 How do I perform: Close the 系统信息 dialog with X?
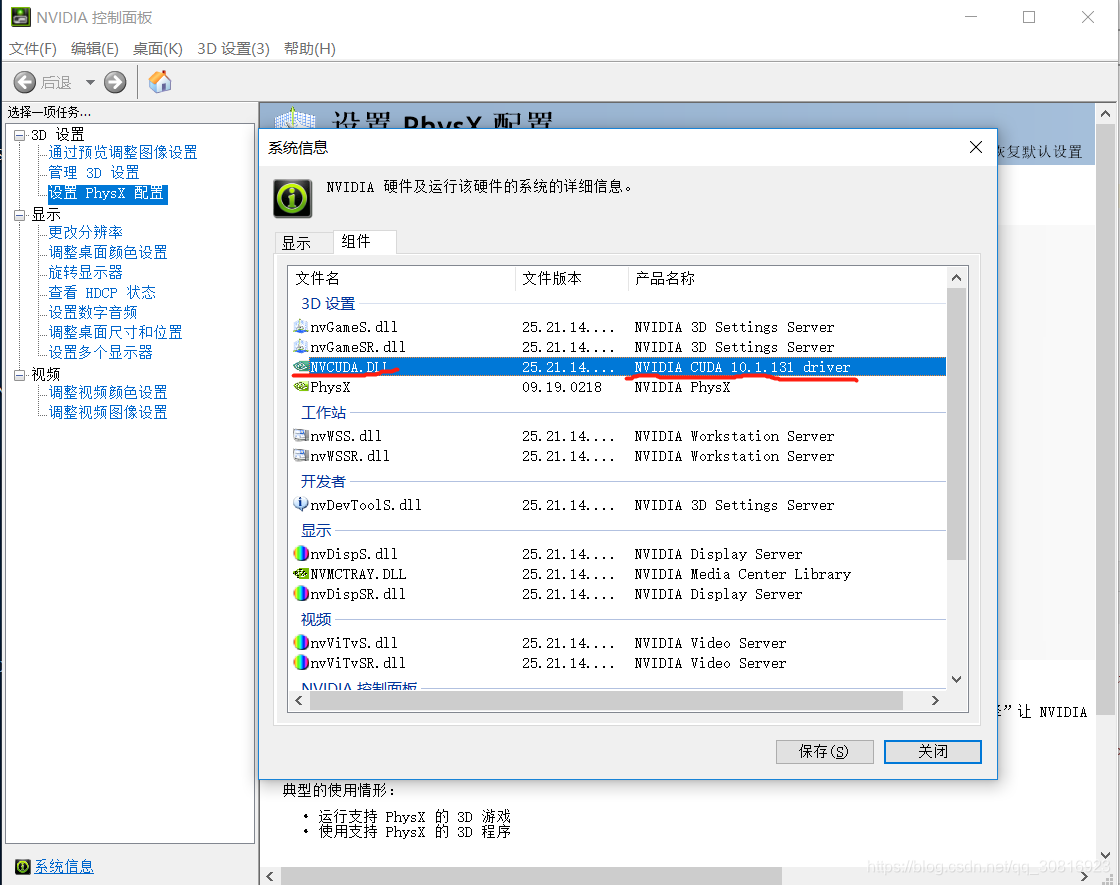coord(976,147)
